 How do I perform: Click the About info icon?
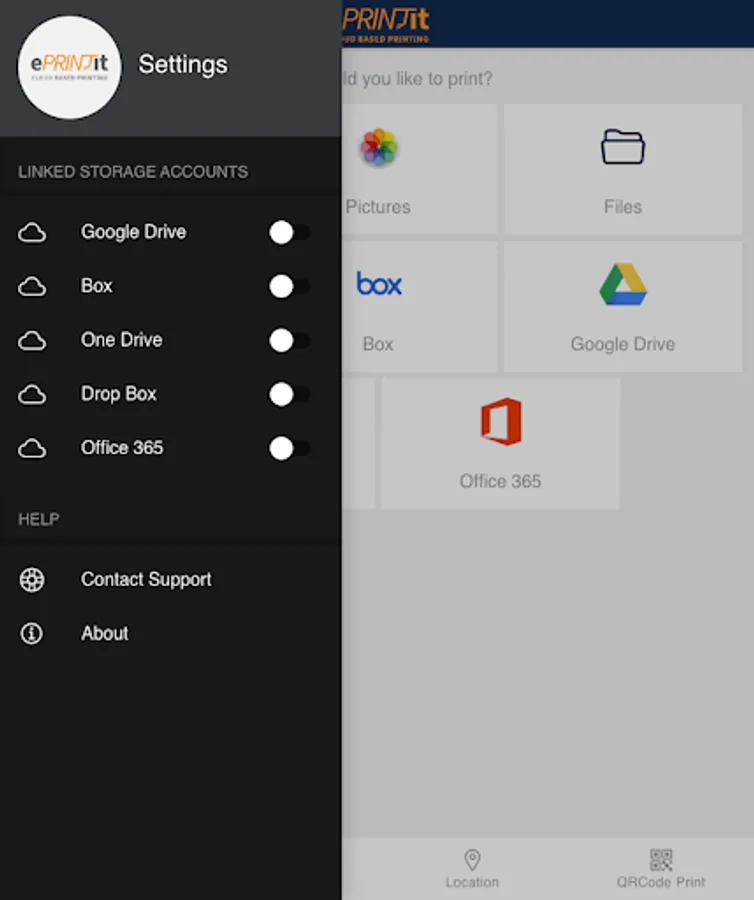32,634
